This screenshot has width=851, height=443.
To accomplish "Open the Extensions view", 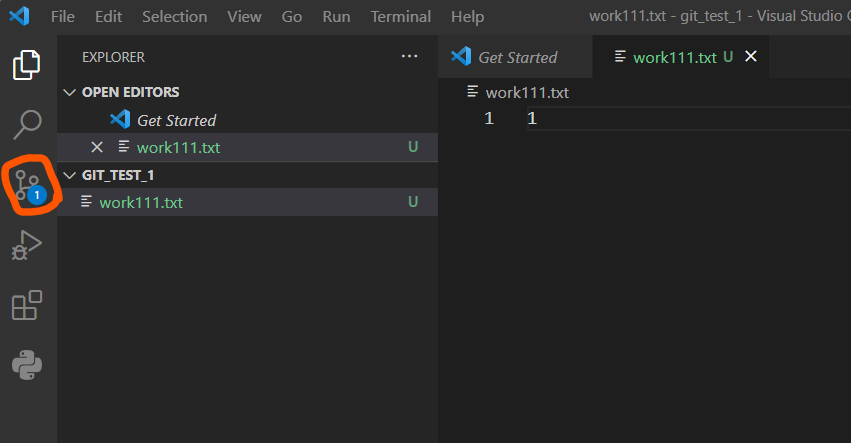I will [27, 305].
